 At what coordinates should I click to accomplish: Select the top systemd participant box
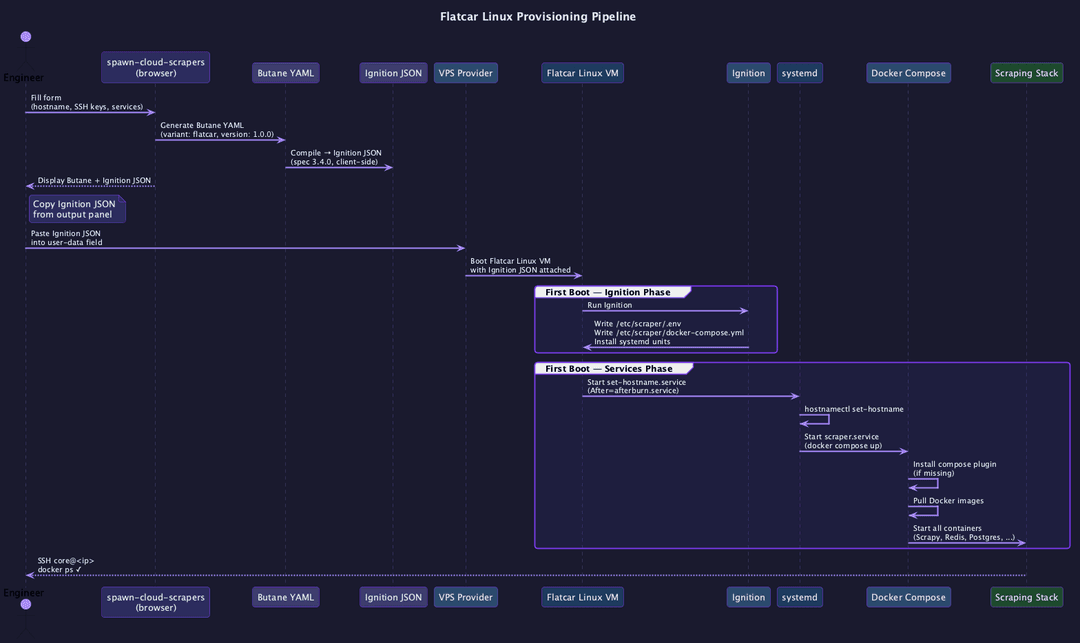pos(800,73)
